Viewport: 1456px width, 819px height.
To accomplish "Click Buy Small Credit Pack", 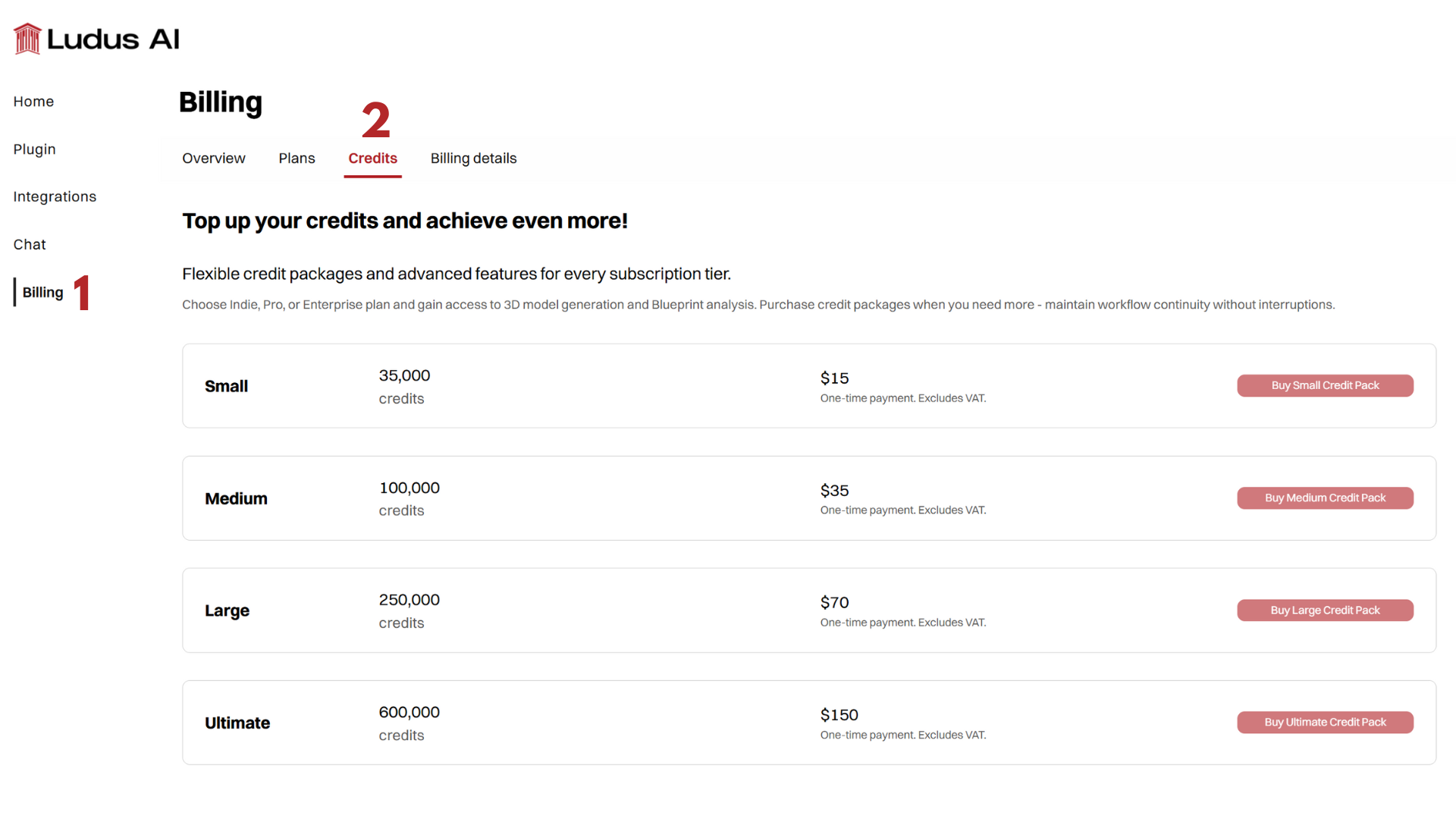I will pos(1325,385).
